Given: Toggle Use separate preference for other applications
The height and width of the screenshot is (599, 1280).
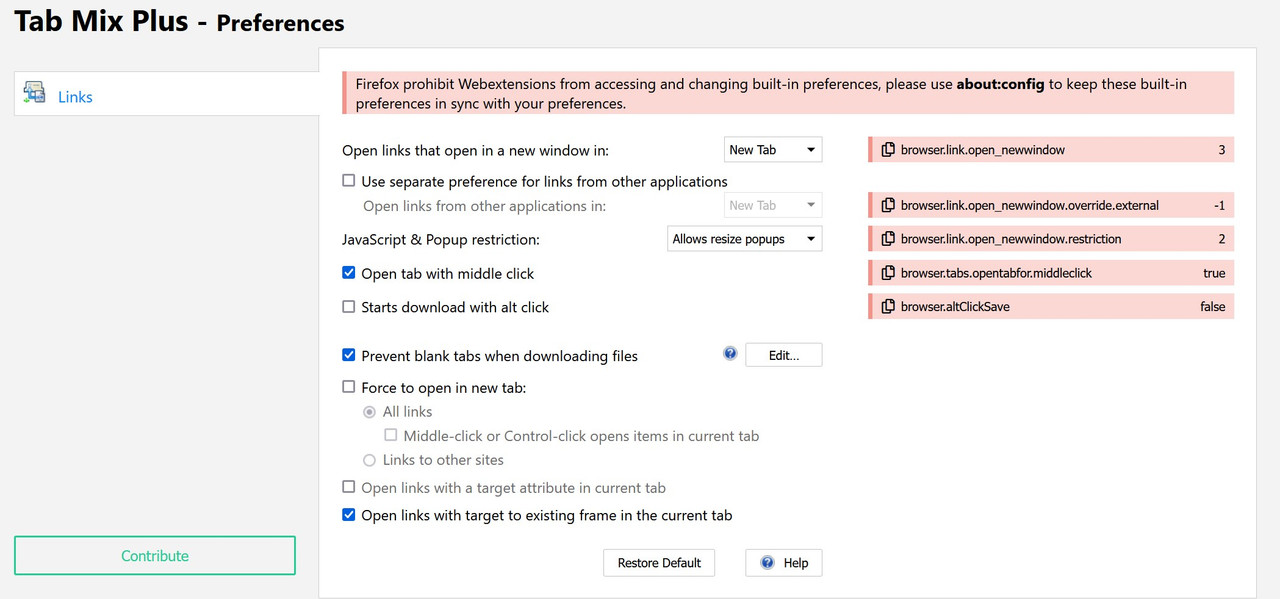Looking at the screenshot, I should pos(349,181).
